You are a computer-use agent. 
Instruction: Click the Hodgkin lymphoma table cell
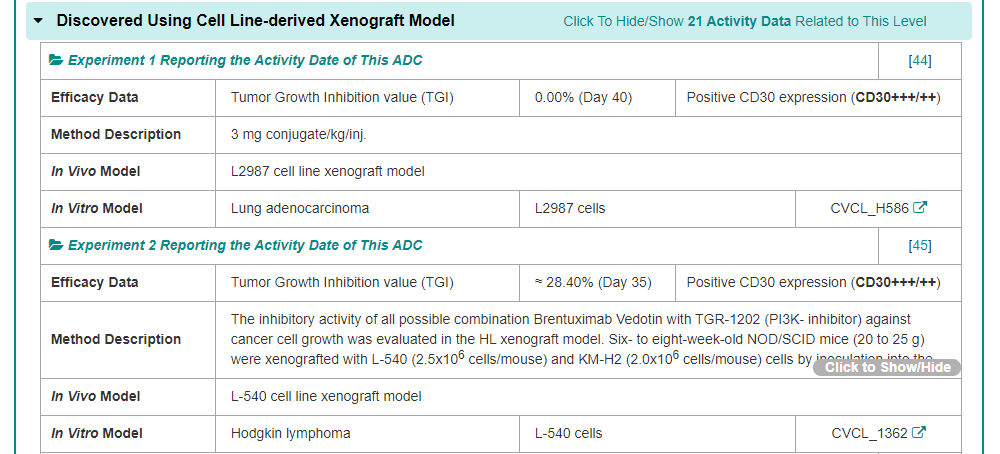tap(291, 434)
